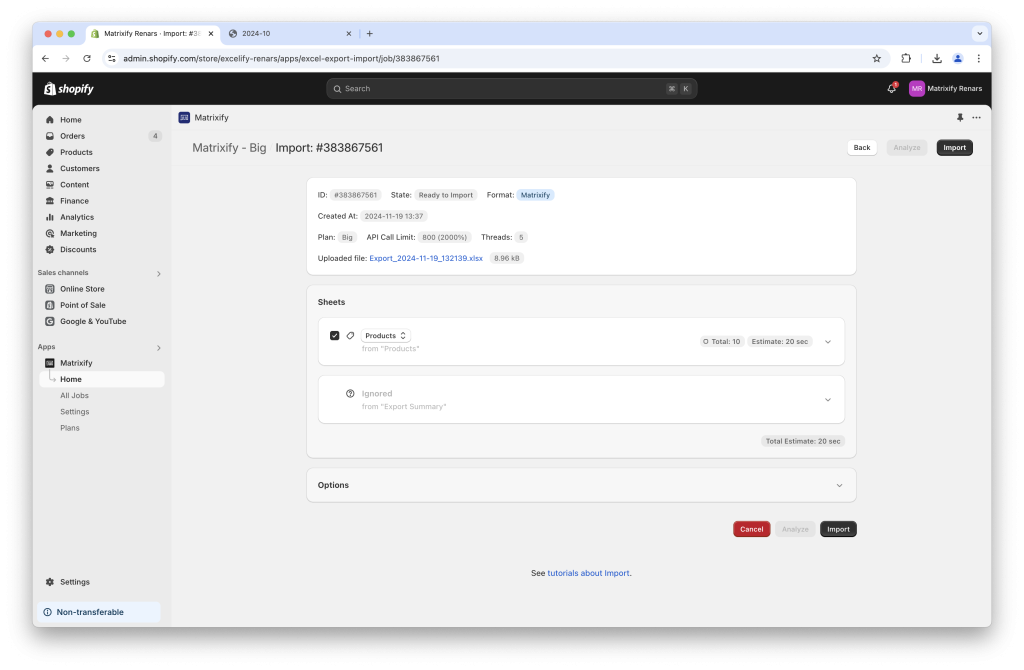The height and width of the screenshot is (670, 1024).
Task: Expand the Products sheet details chevron
Action: pos(827,341)
